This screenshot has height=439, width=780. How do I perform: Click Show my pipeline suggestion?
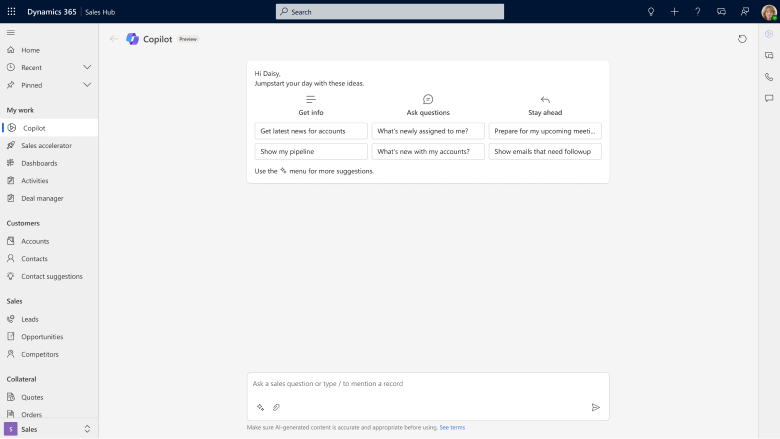click(311, 151)
